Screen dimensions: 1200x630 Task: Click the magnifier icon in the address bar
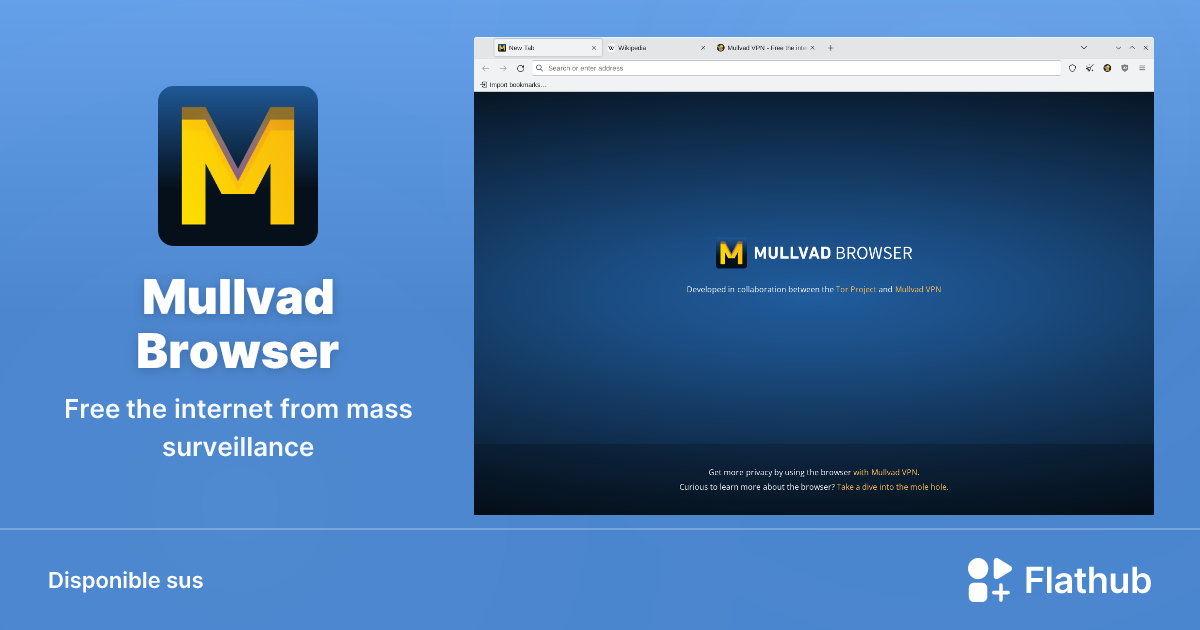tap(540, 68)
